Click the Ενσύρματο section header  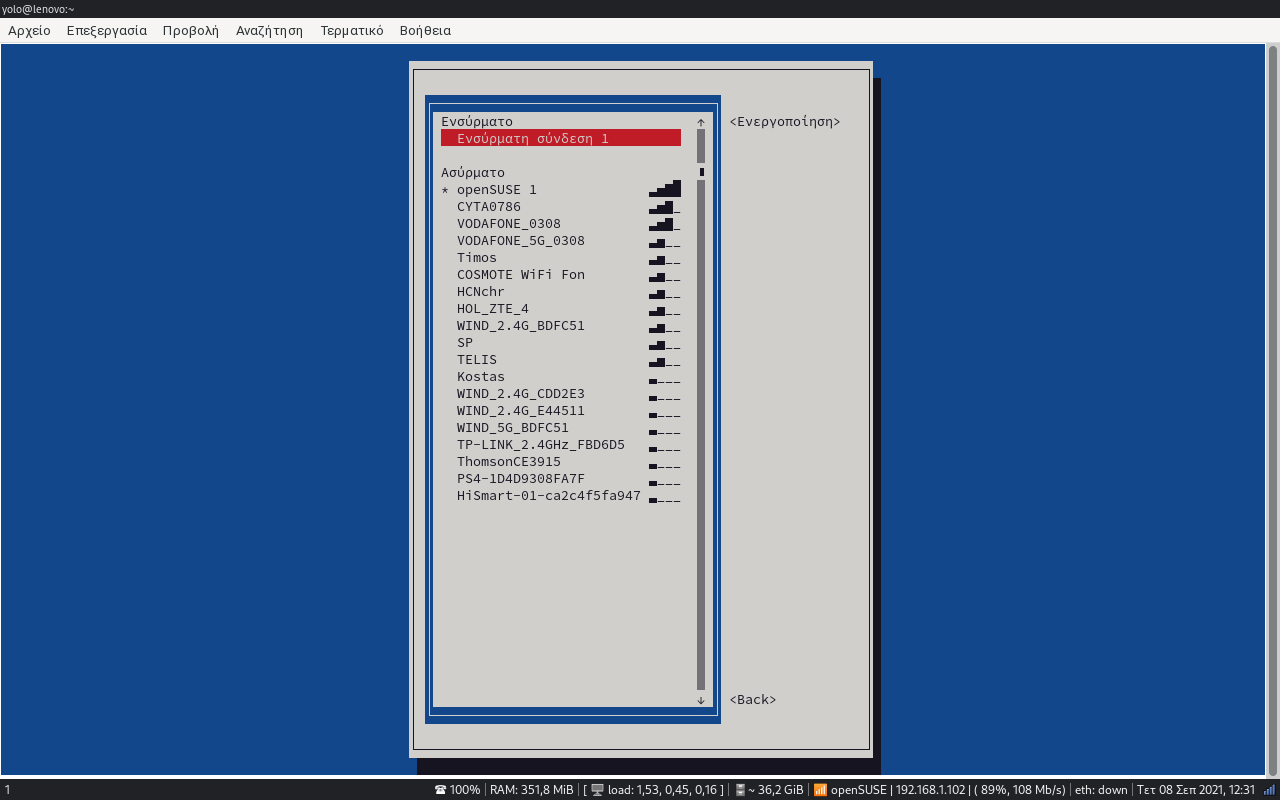pyautogui.click(x=477, y=122)
